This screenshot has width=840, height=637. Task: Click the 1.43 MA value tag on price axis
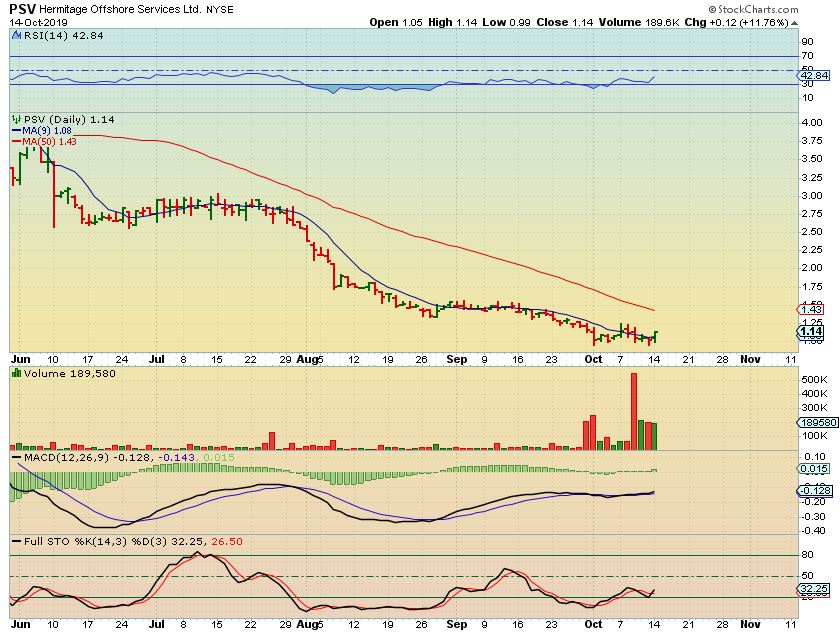coord(811,309)
